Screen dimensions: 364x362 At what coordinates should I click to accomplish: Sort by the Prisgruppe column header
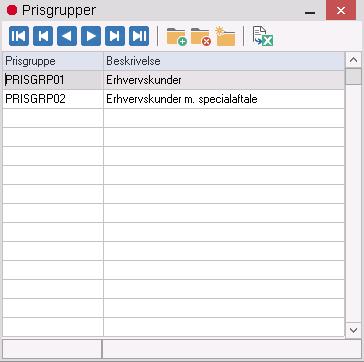53,61
